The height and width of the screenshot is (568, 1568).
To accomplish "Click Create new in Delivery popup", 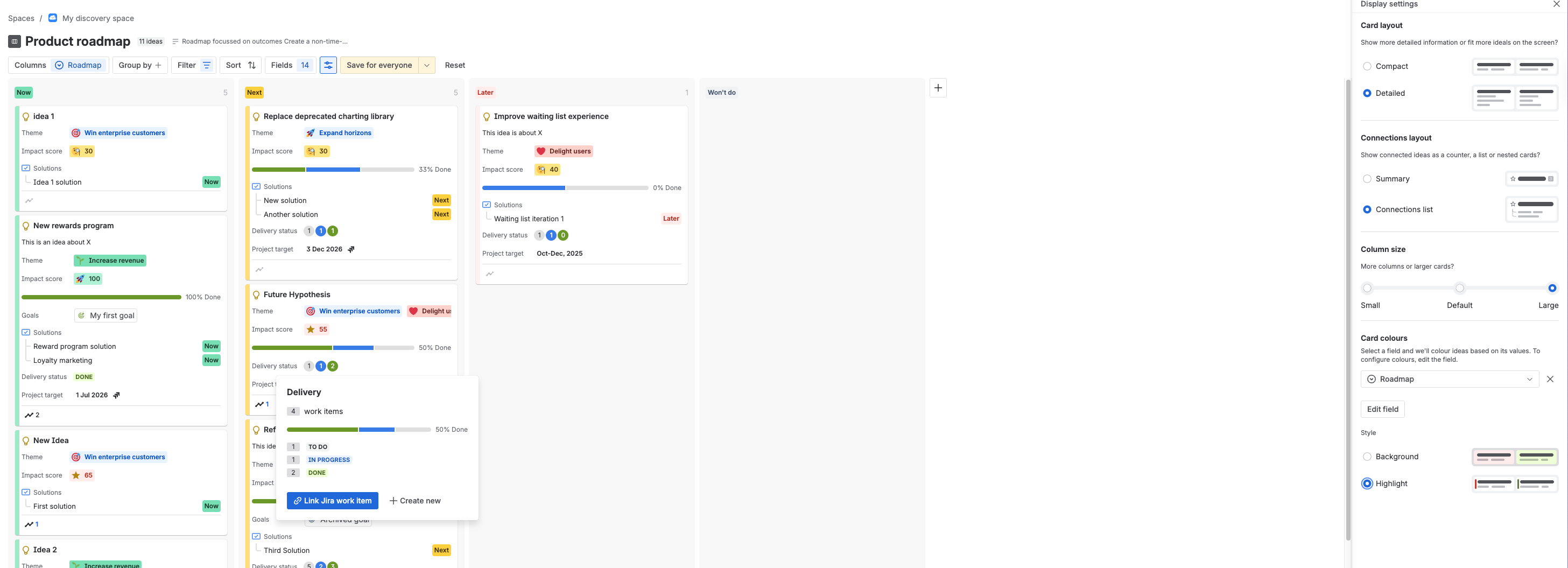I will click(x=414, y=501).
